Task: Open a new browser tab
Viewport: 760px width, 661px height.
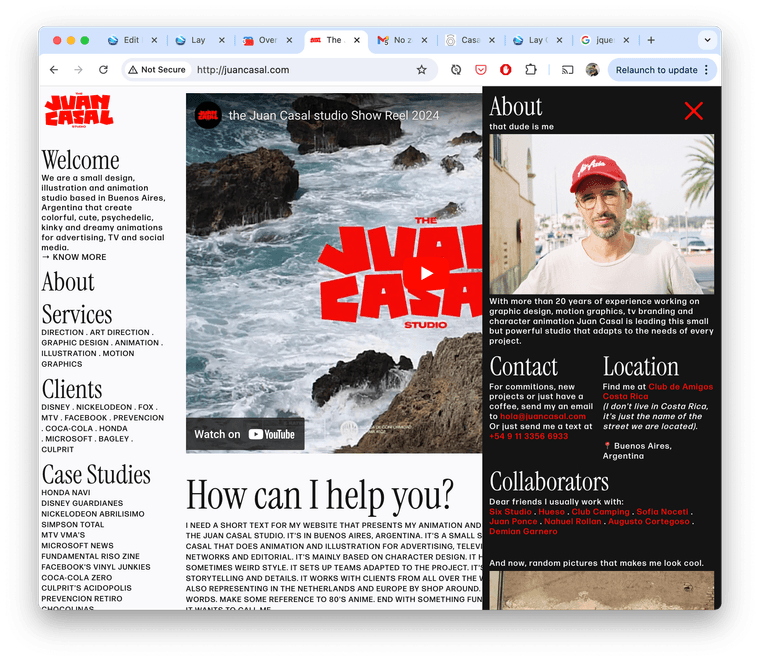Action: point(651,40)
